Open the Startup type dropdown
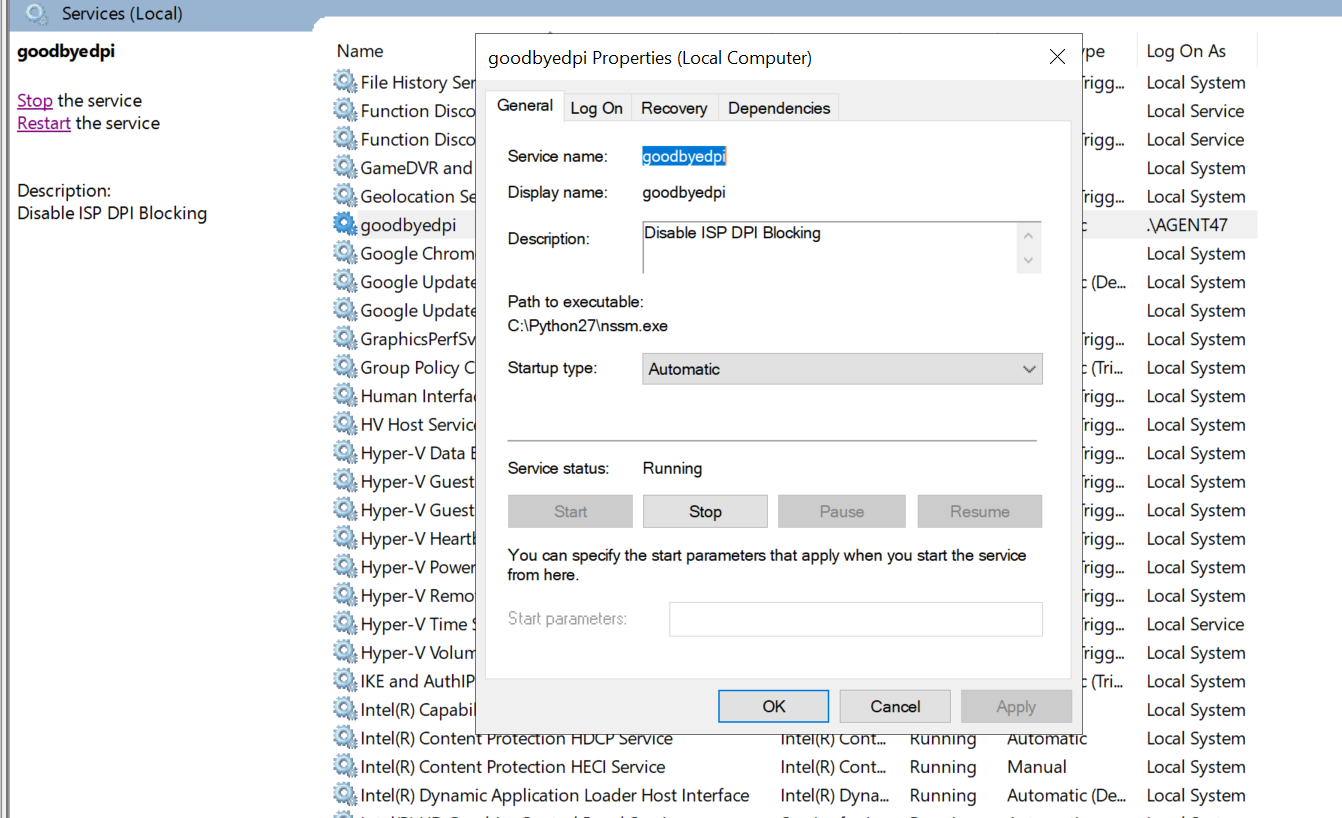This screenshot has height=818, width=1342. pyautogui.click(x=842, y=369)
